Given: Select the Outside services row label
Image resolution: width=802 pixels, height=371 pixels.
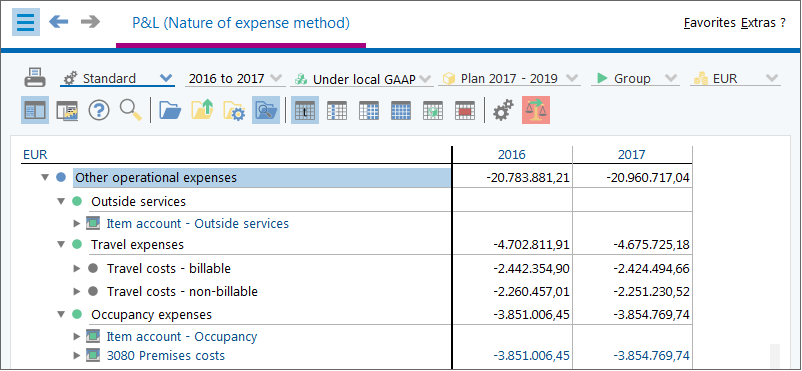Looking at the screenshot, I should [138, 202].
